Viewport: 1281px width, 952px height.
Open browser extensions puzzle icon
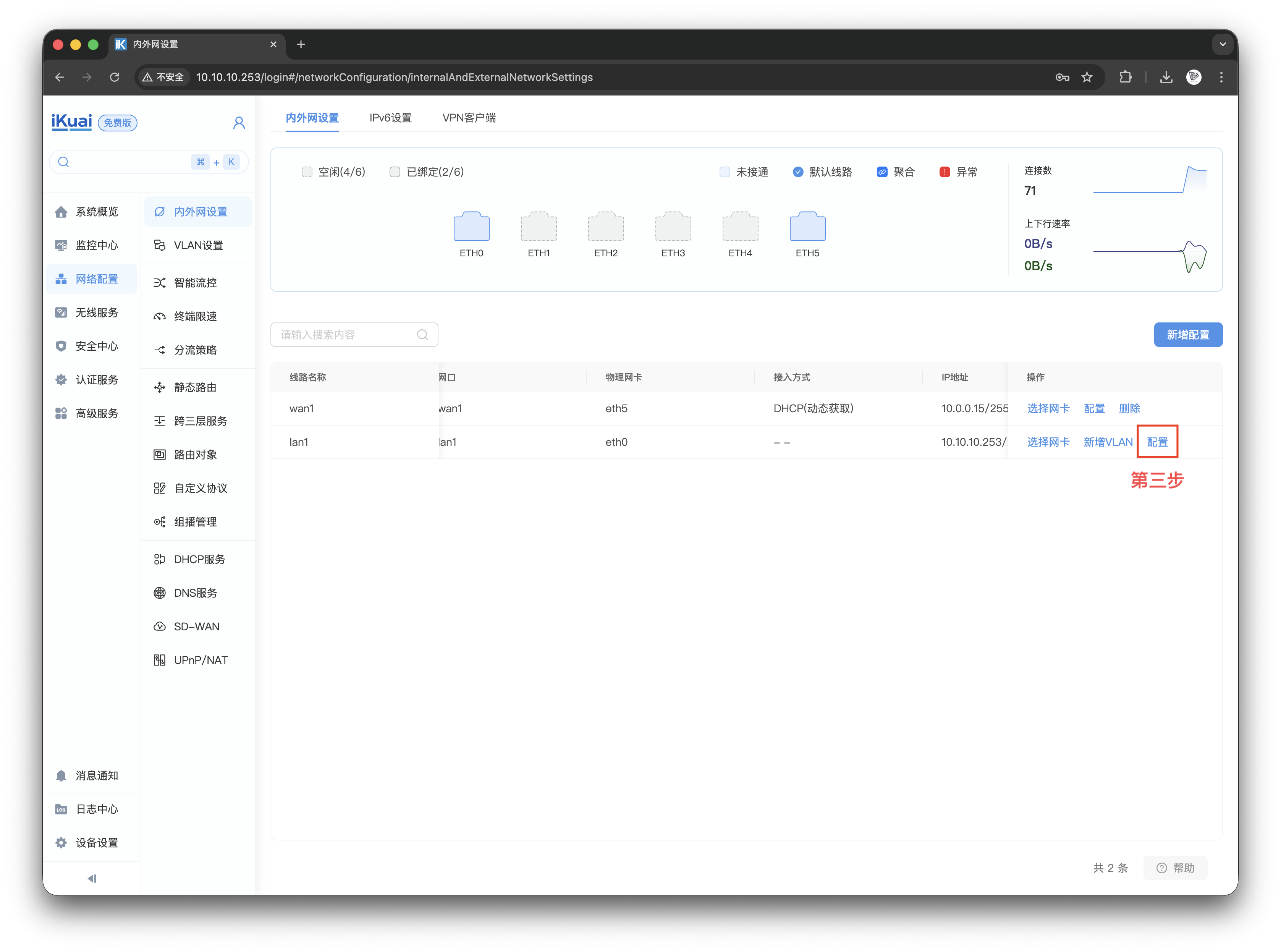coord(1125,77)
